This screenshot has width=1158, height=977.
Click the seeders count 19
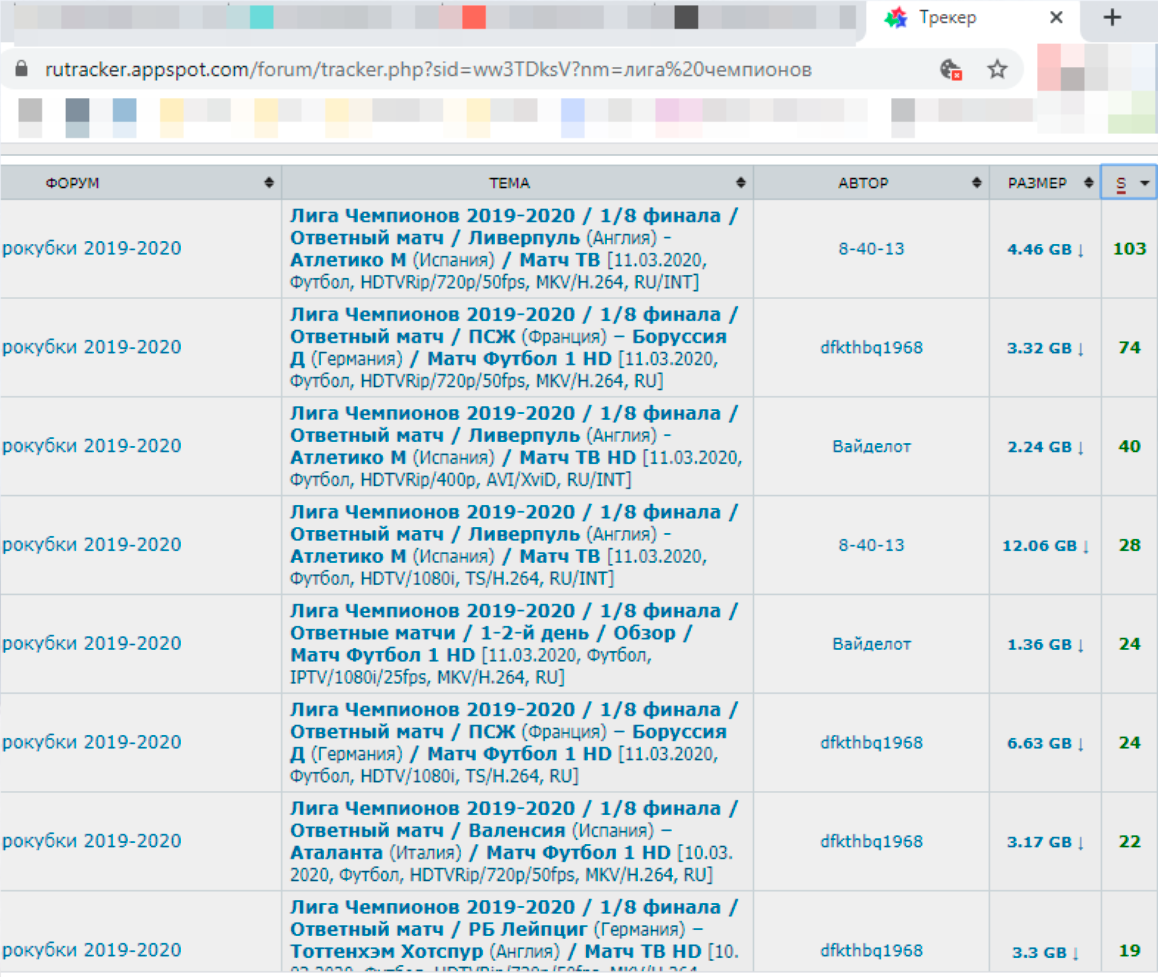[1129, 951]
